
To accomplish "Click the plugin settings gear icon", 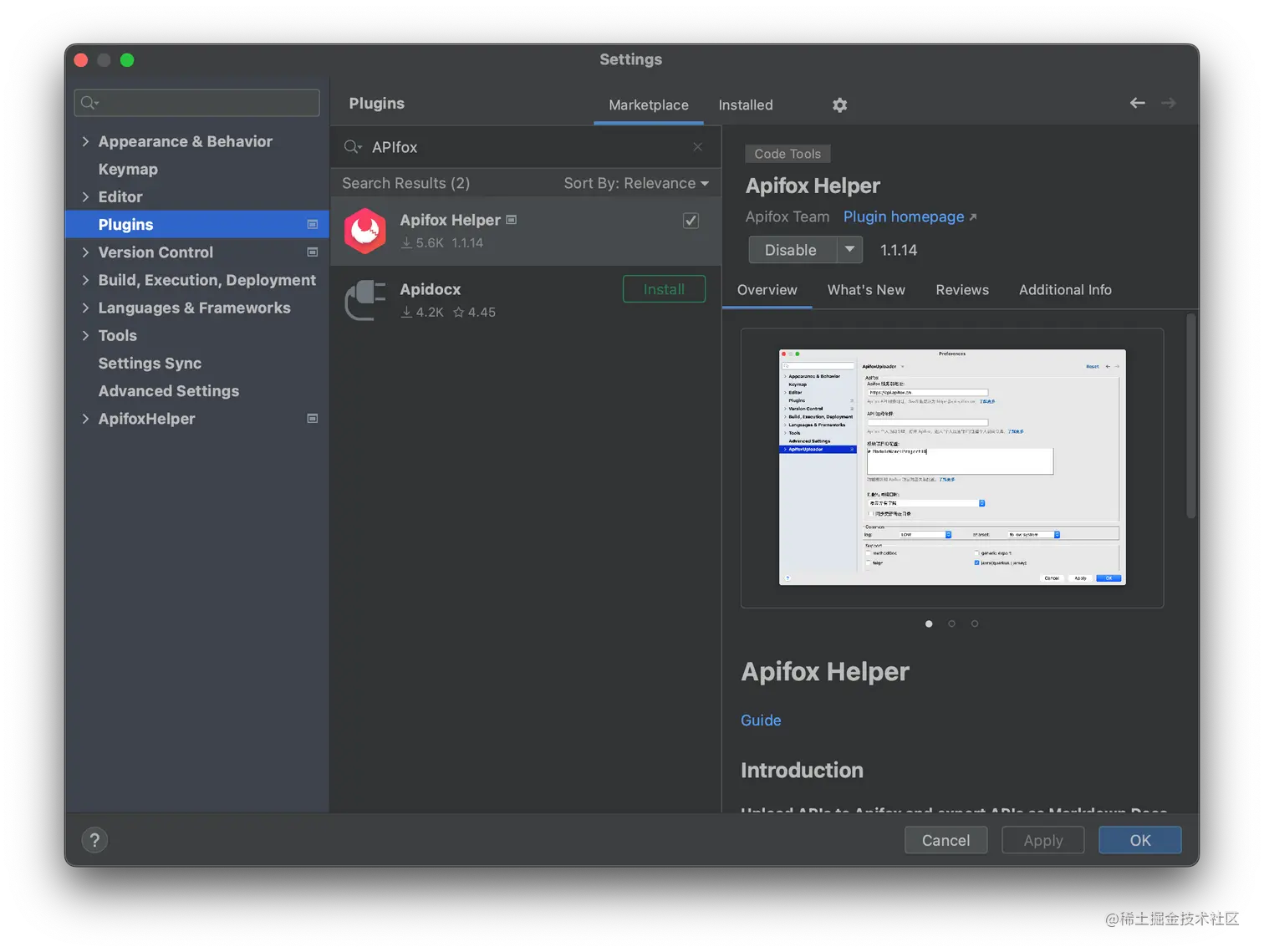I will 839,104.
